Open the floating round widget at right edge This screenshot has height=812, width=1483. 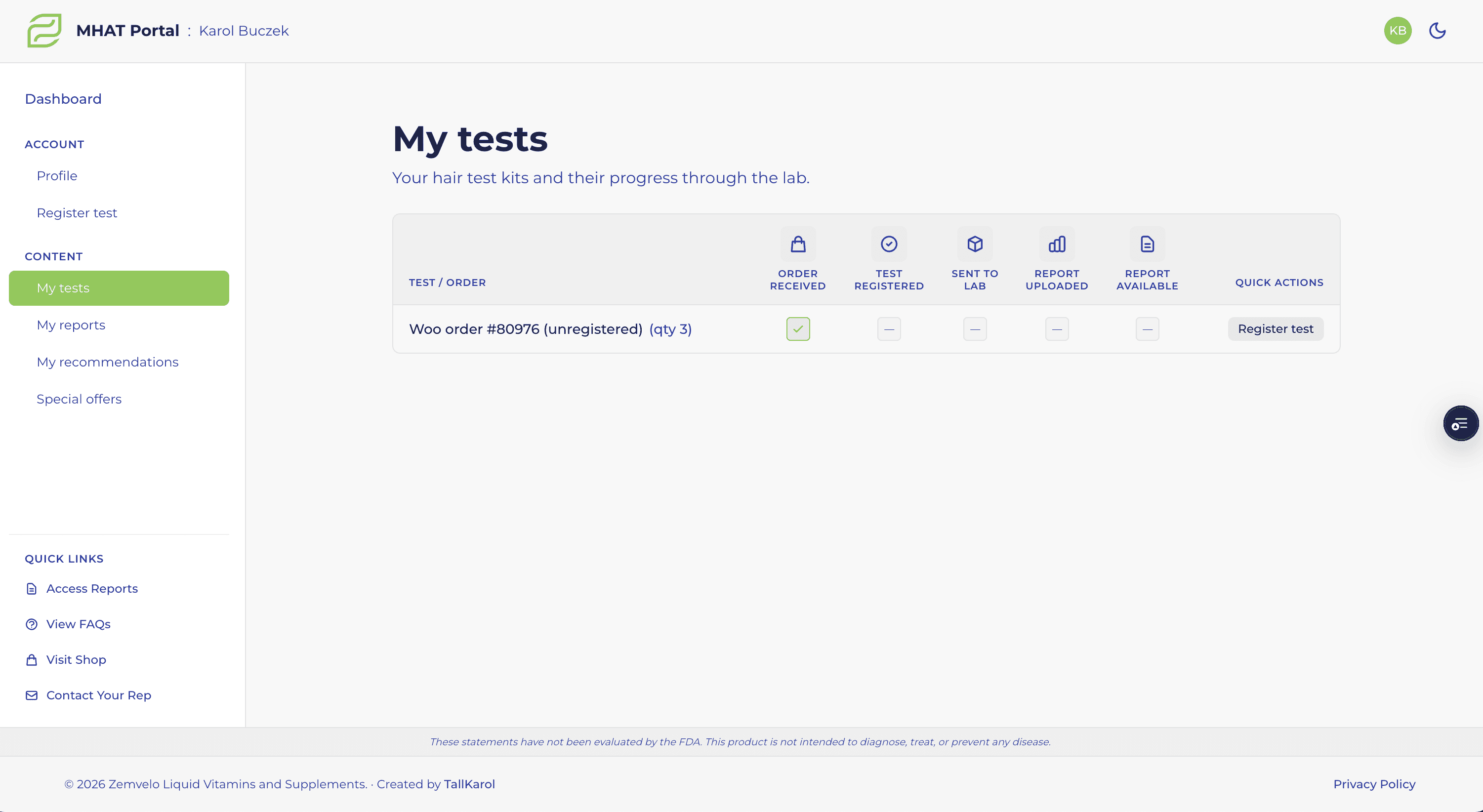point(1460,424)
